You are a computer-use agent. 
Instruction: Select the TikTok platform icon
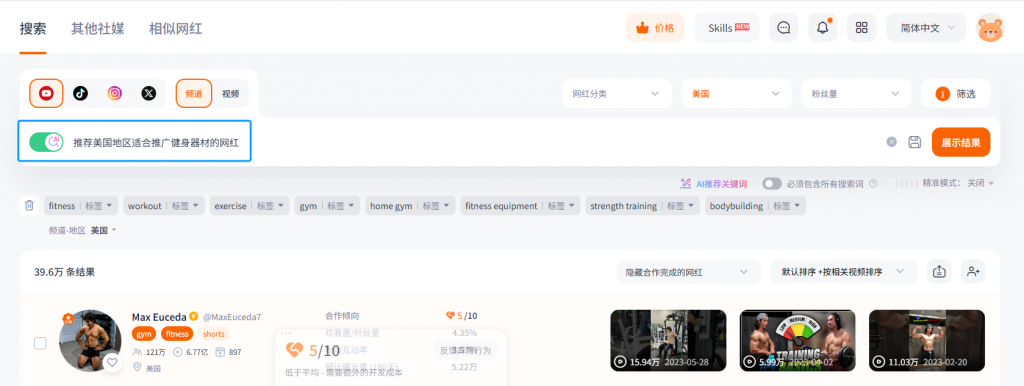click(x=80, y=93)
